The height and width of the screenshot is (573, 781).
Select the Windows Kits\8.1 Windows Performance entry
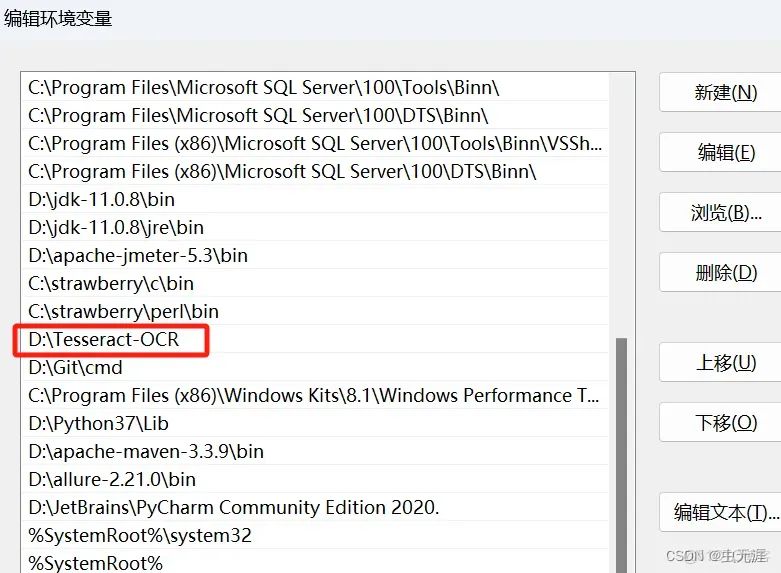click(x=315, y=395)
